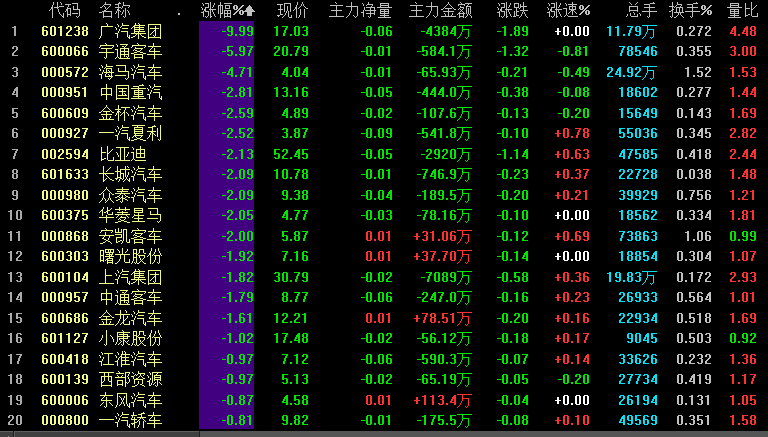Click total volume 24.92万

pos(632,73)
